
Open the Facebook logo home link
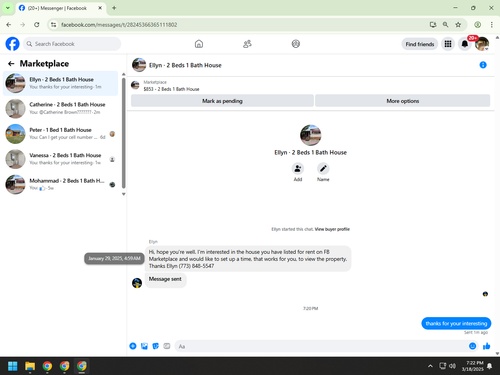click(x=13, y=44)
